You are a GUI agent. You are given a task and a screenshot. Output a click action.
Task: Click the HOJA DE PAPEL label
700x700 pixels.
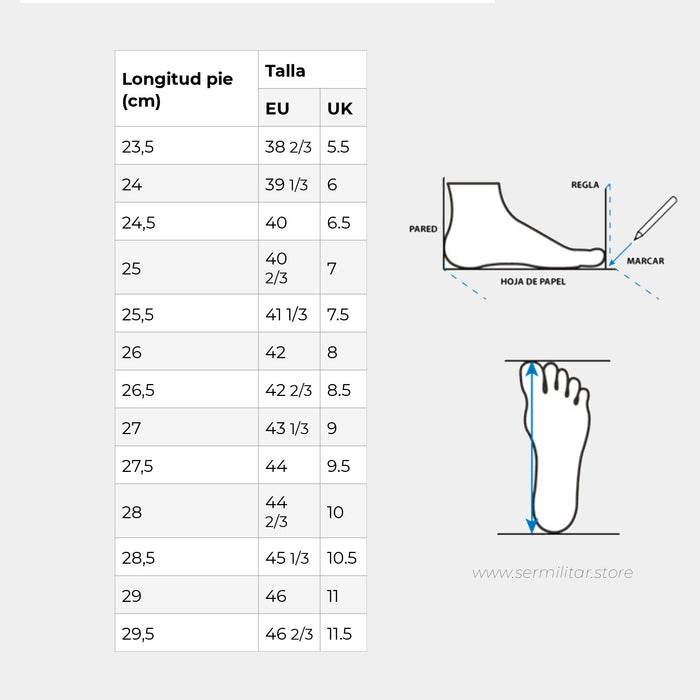pyautogui.click(x=533, y=282)
